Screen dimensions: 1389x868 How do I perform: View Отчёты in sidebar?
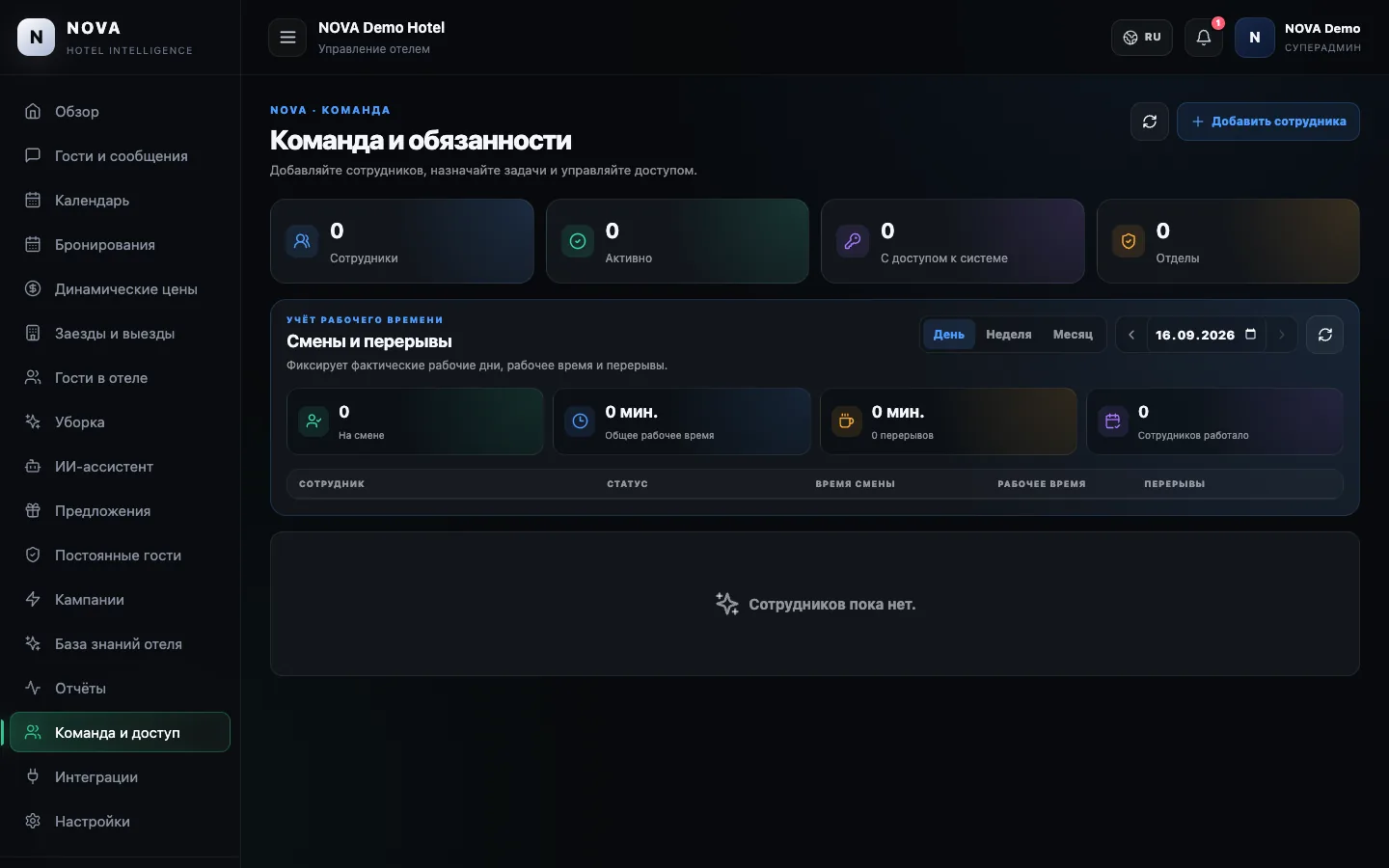(120, 689)
